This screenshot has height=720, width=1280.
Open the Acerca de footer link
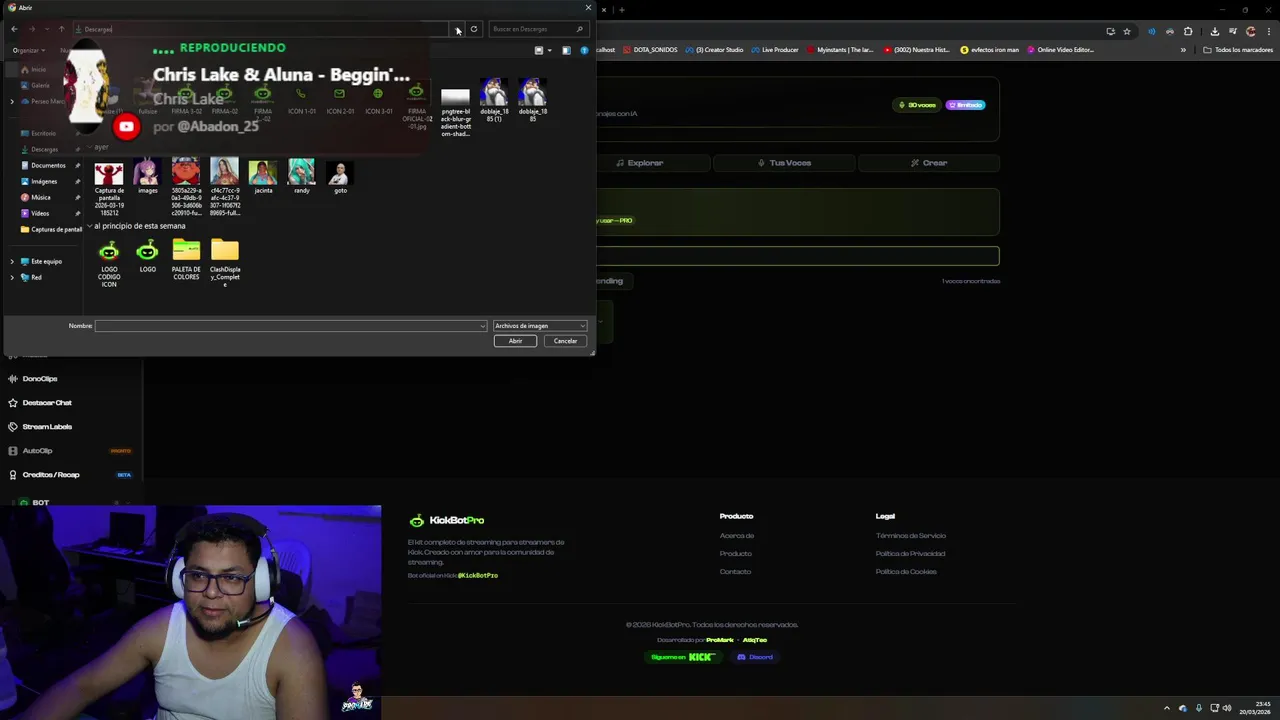(737, 536)
